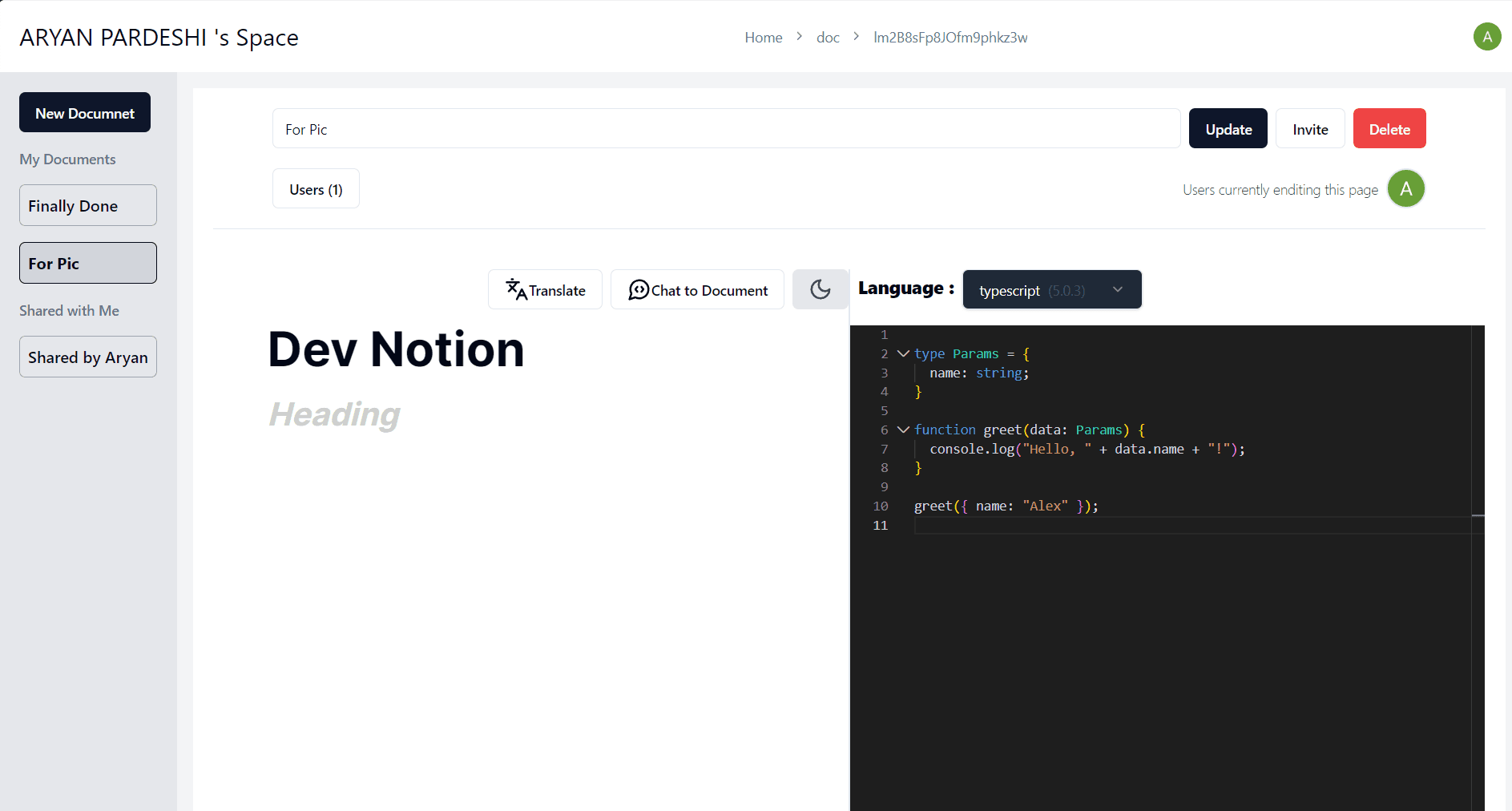Open the Finally Done document
The image size is (1512, 811).
(x=88, y=206)
